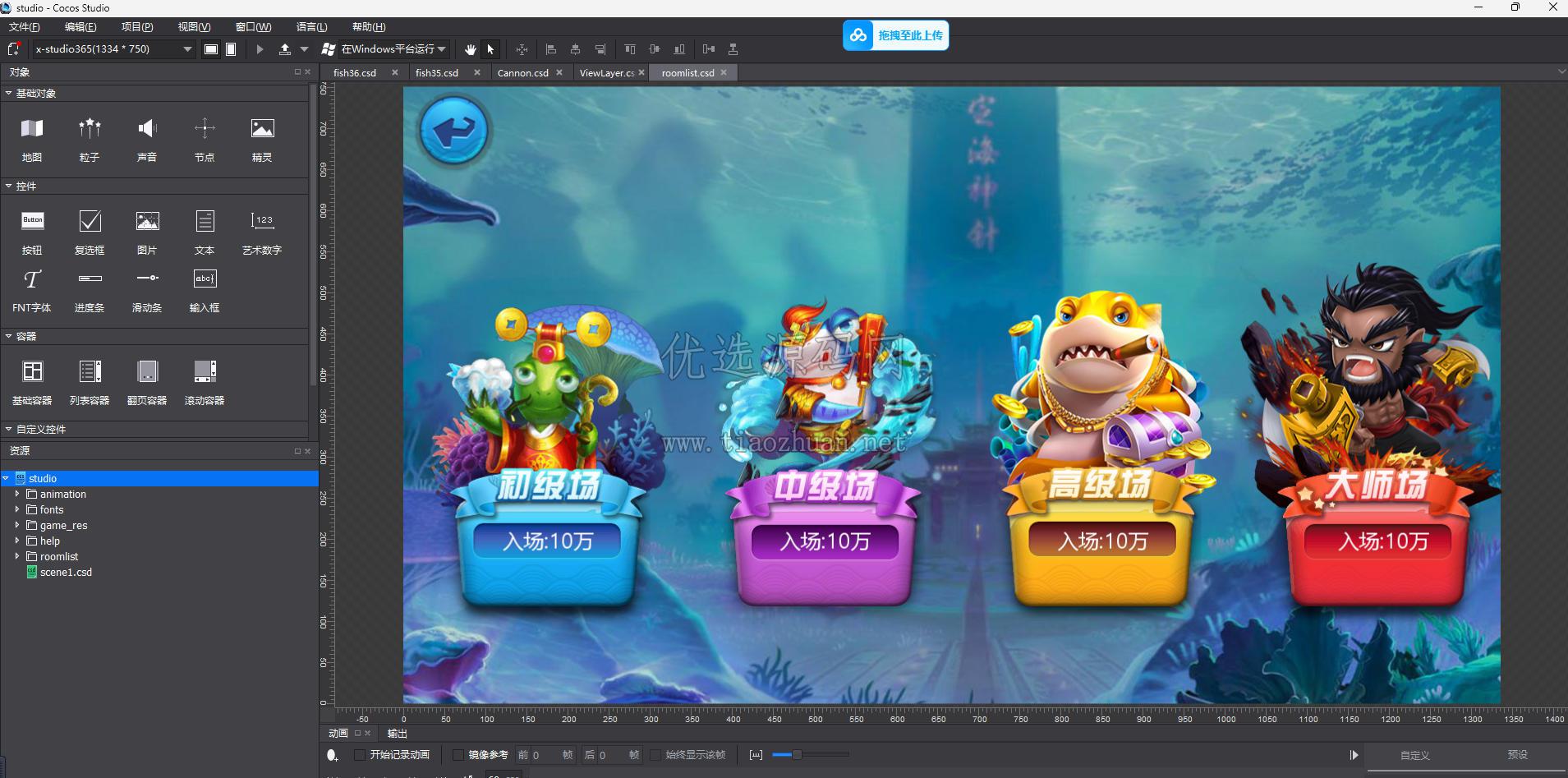Select the 复选框 checkbox widget icon
Viewport: 1568px width, 778px height.
coord(90,221)
